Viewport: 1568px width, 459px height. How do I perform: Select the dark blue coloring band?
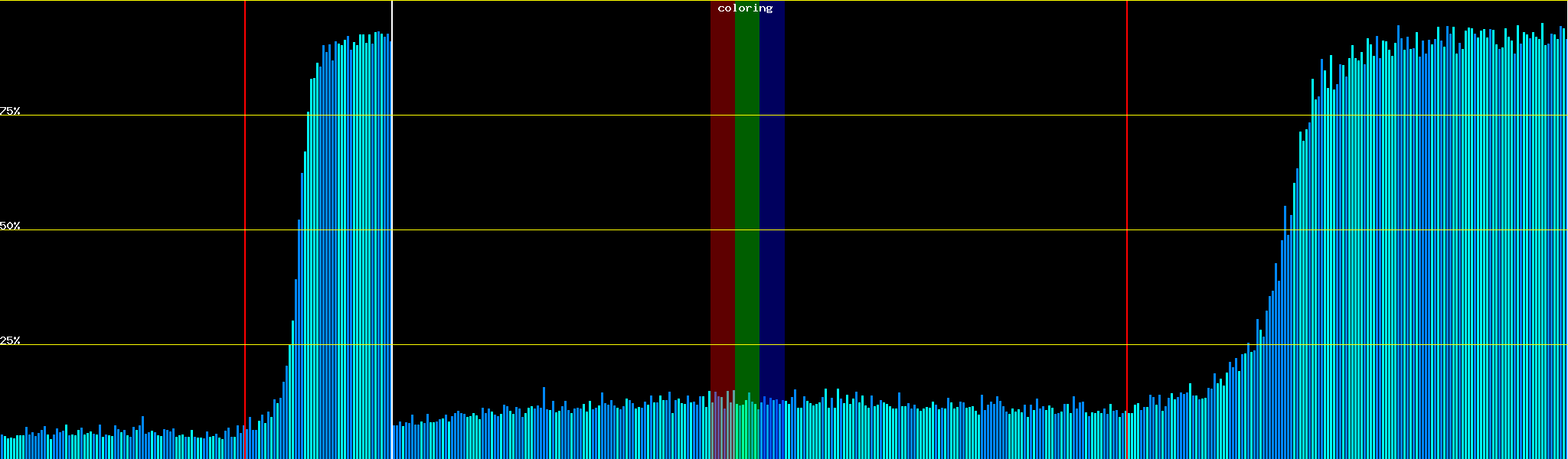point(772,191)
